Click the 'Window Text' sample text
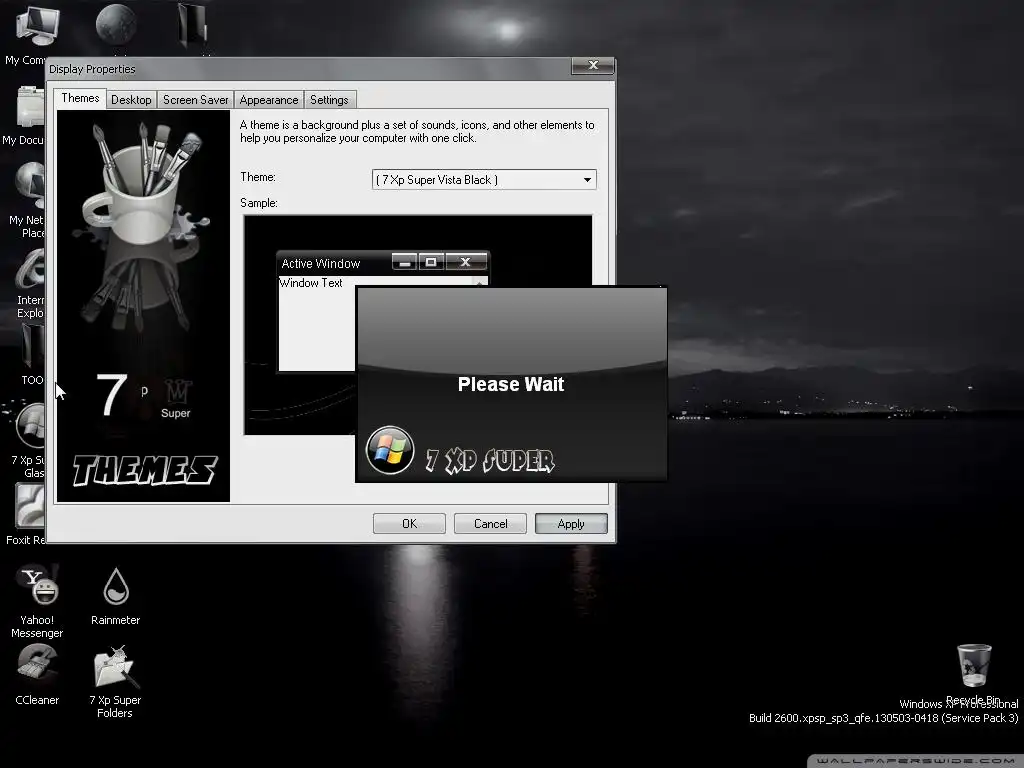 point(311,283)
